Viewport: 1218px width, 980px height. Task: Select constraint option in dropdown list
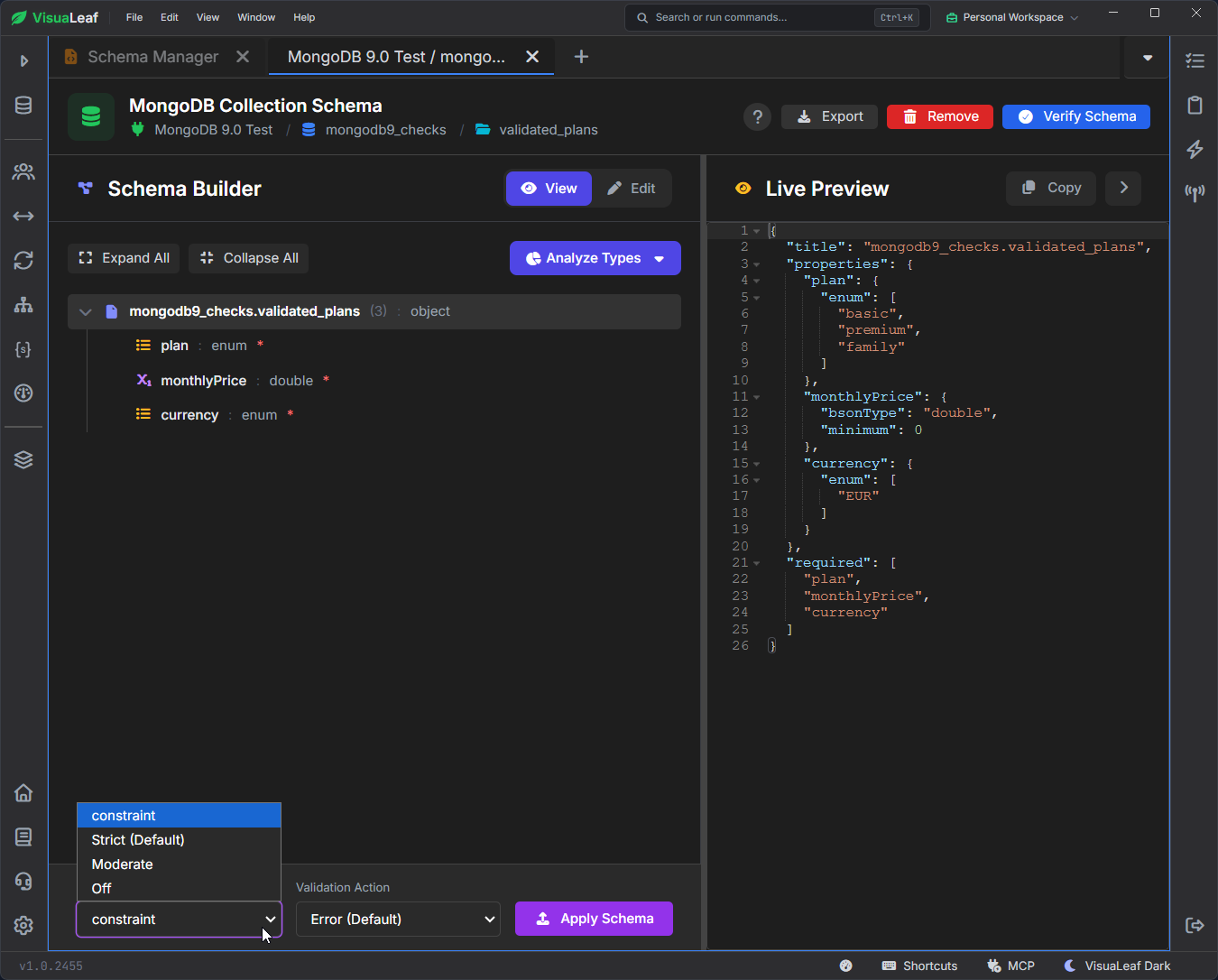[x=180, y=816]
